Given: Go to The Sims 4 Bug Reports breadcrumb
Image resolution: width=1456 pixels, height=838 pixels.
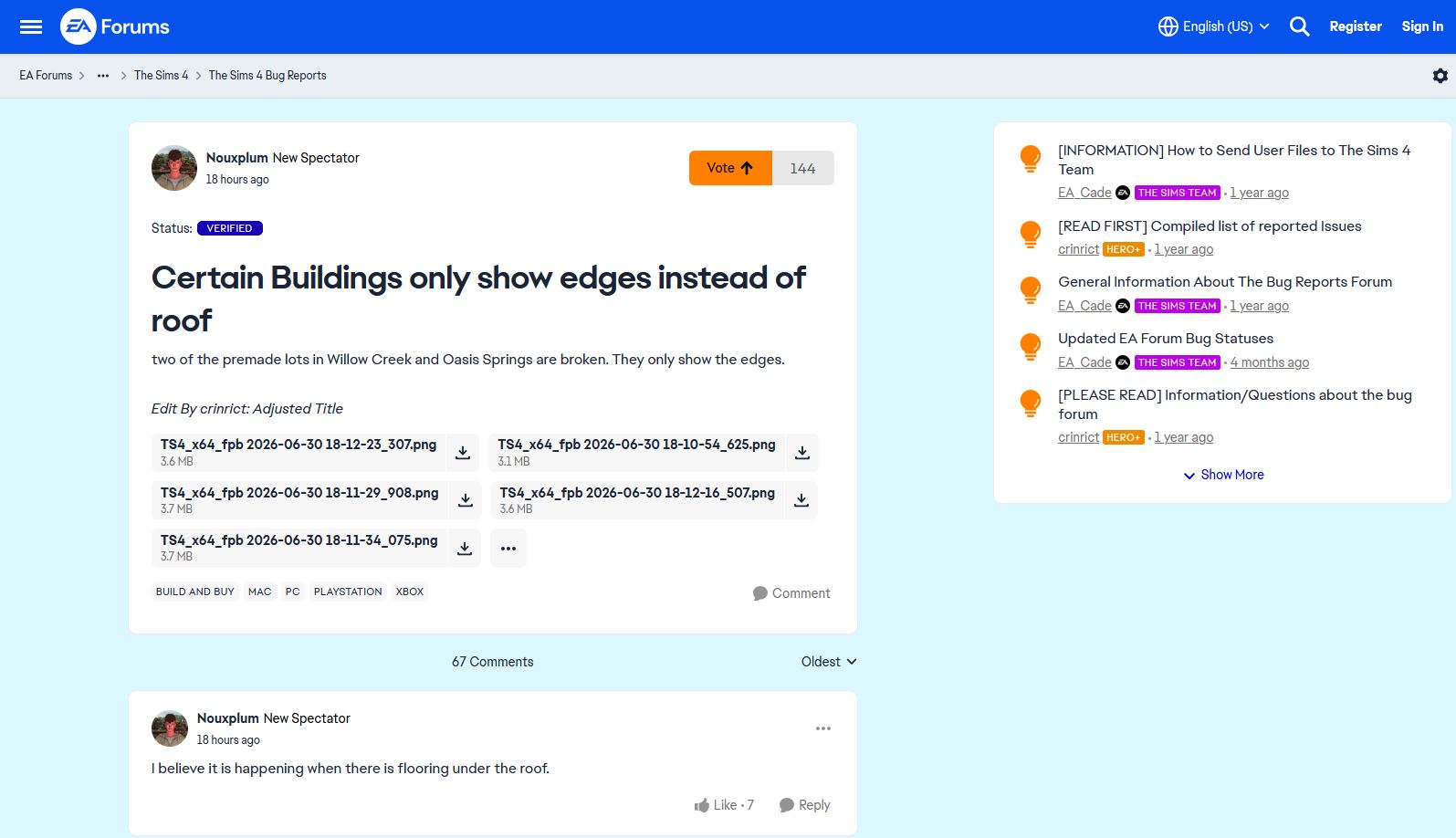Looking at the screenshot, I should click(x=267, y=76).
